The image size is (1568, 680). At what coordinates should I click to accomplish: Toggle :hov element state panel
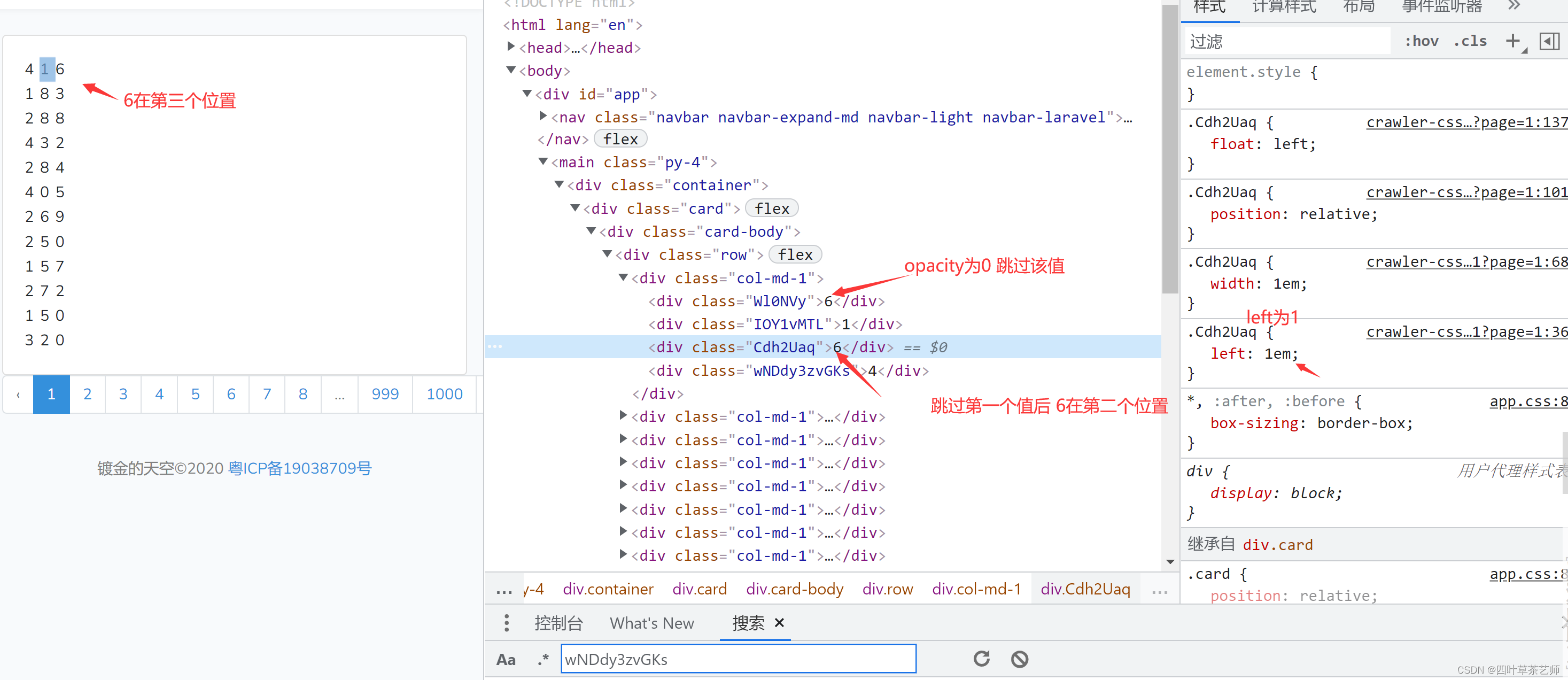(1422, 41)
